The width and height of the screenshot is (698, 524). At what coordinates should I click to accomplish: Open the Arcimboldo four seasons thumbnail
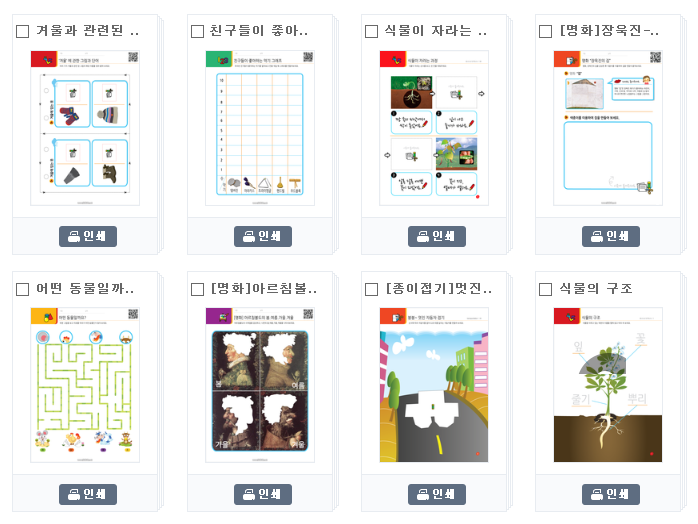point(260,385)
